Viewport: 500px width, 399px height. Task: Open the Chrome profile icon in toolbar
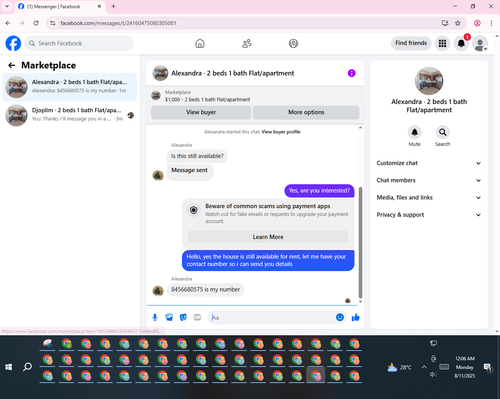pos(477,23)
